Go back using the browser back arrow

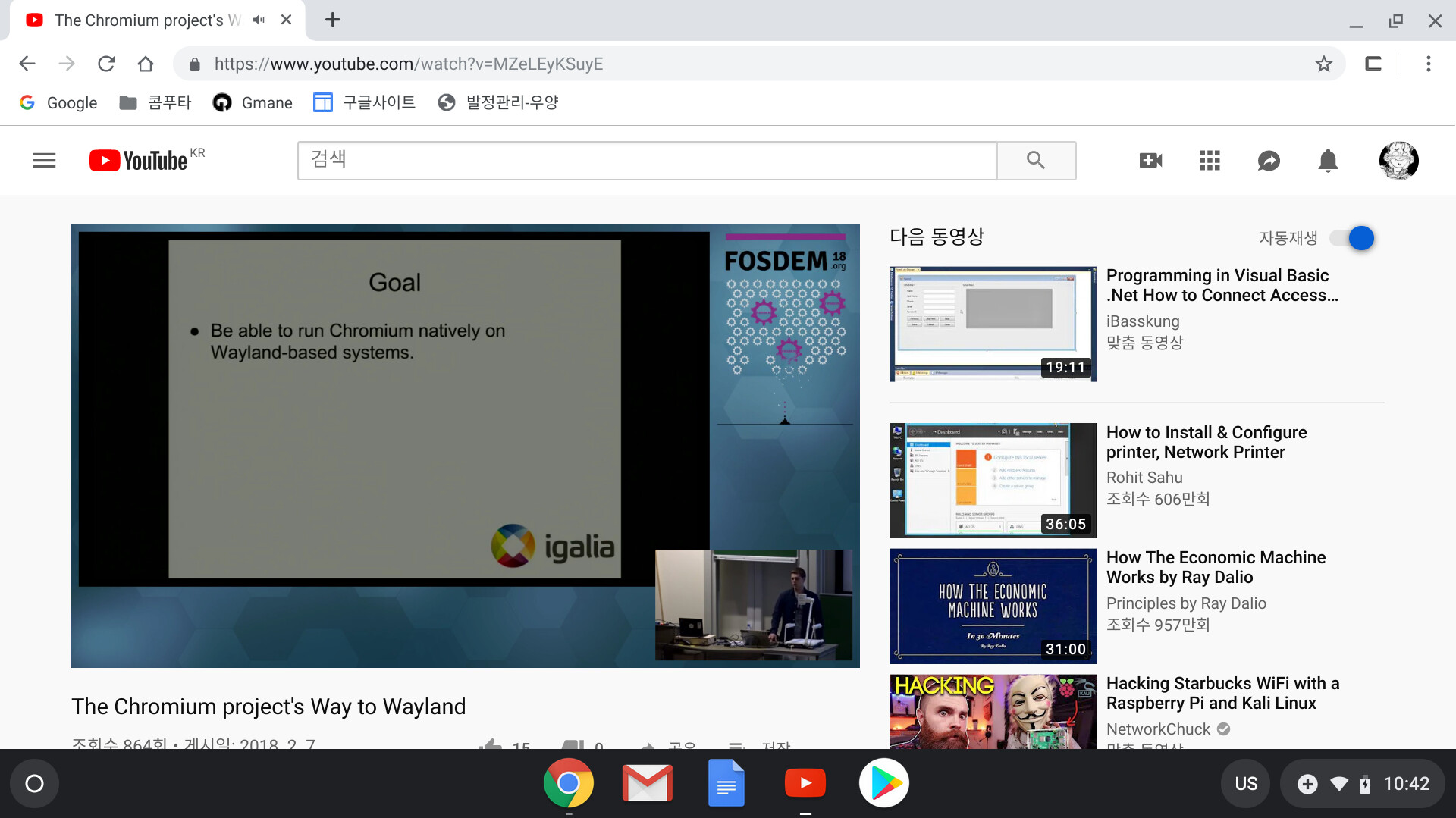[x=27, y=64]
